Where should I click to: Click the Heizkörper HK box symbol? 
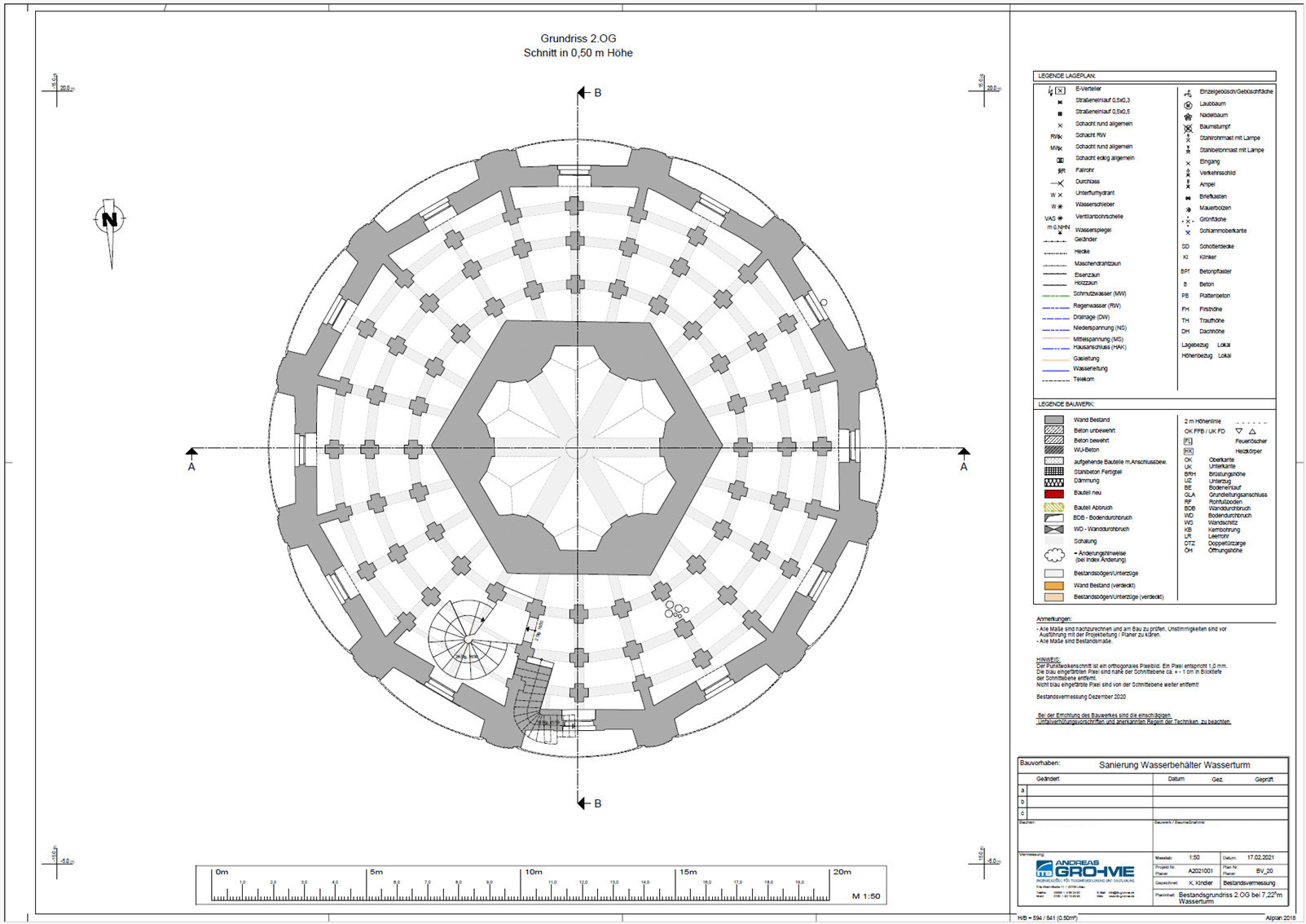tap(1188, 451)
